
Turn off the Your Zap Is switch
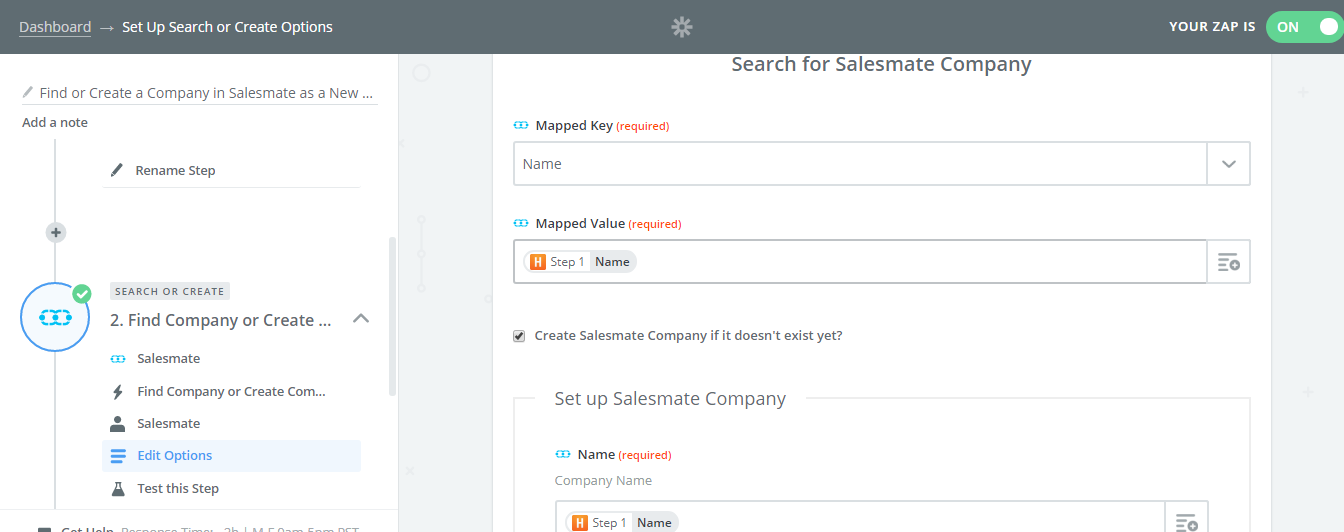(x=1304, y=27)
